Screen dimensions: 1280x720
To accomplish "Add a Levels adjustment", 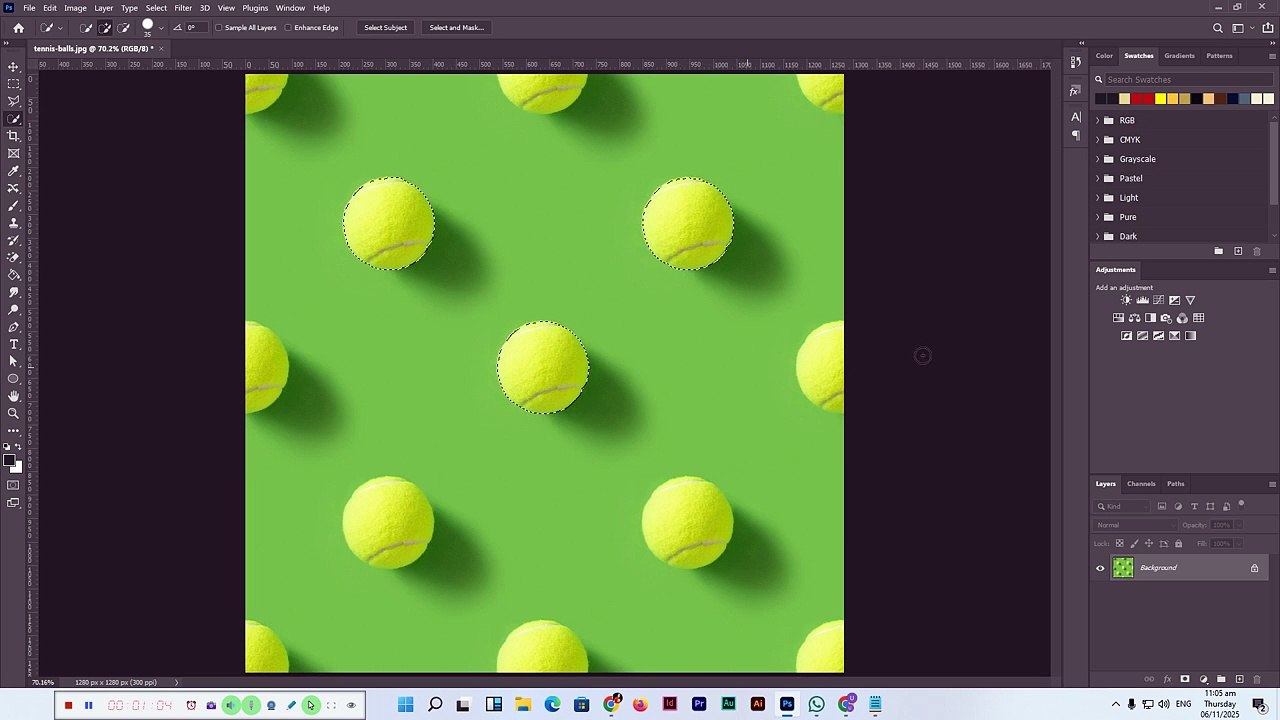I will (1143, 300).
